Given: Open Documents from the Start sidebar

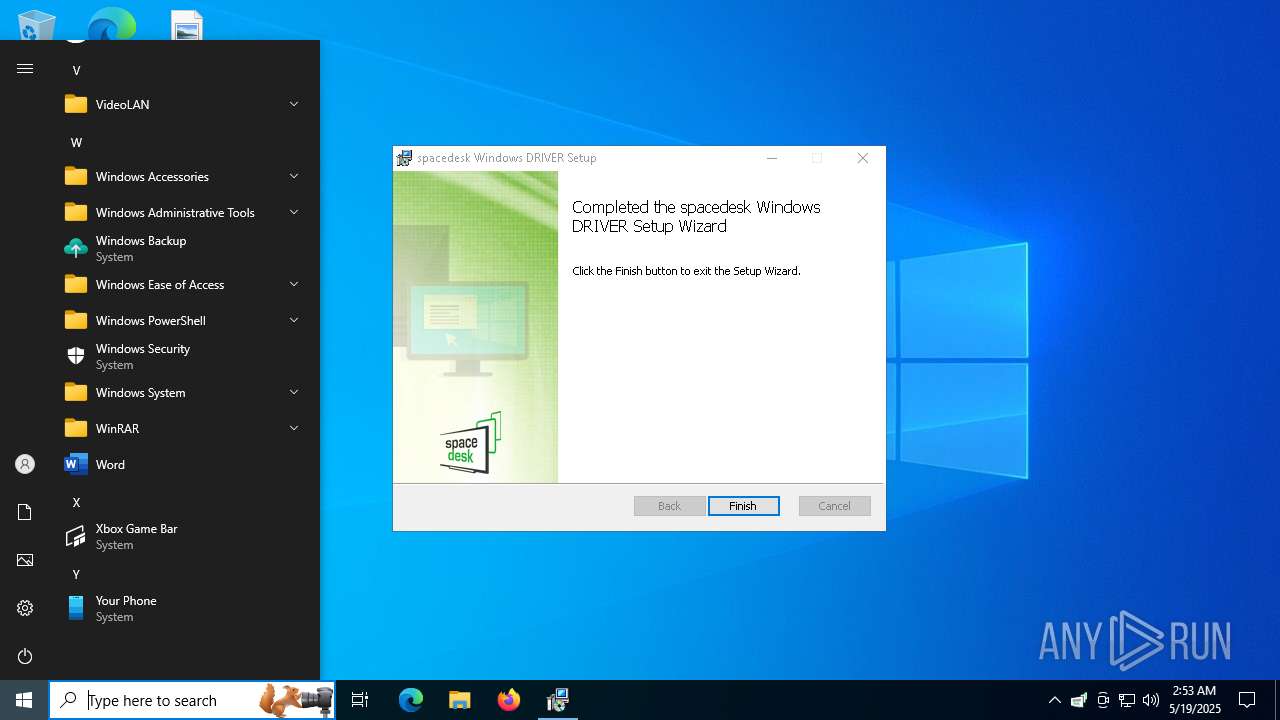Looking at the screenshot, I should tap(25, 512).
